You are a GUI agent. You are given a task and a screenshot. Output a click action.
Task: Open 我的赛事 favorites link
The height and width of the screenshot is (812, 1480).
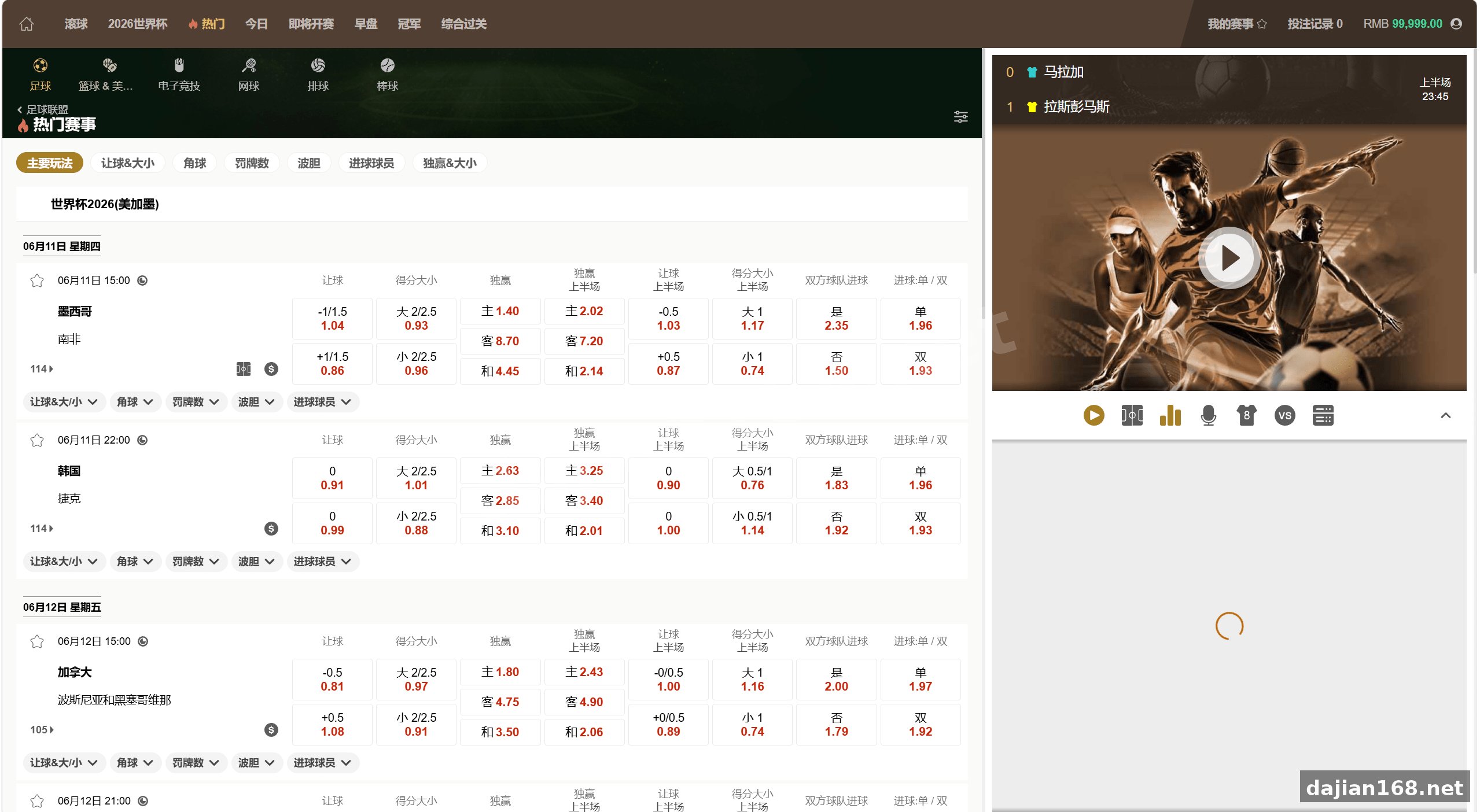coord(1238,24)
